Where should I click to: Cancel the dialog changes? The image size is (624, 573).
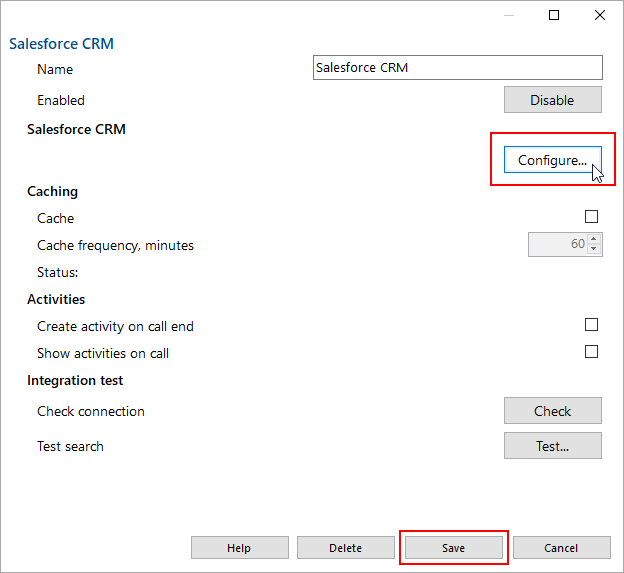[x=561, y=548]
